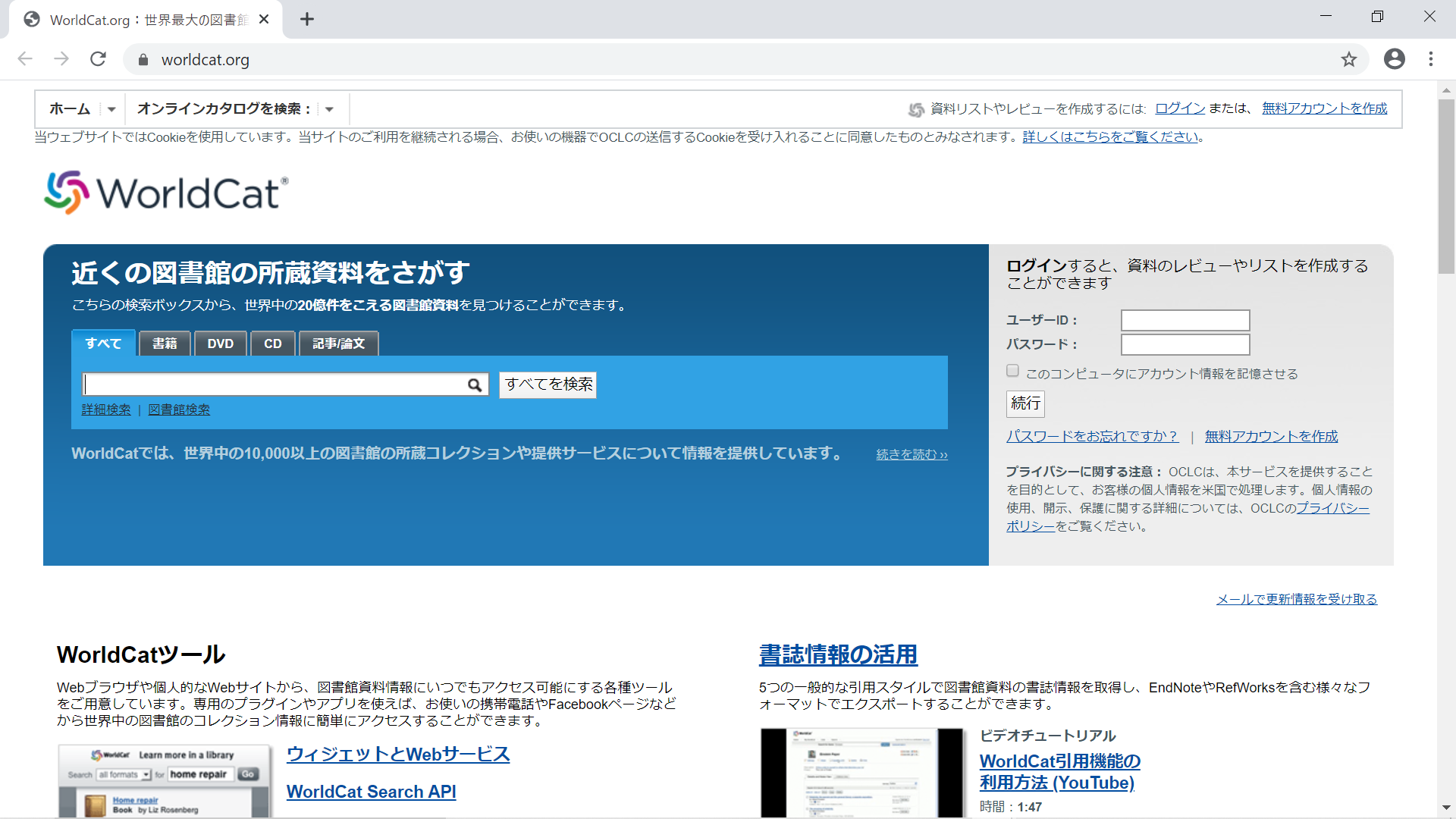This screenshot has height=819, width=1456.
Task: Click the video tutorial thumbnail
Action: click(x=862, y=773)
